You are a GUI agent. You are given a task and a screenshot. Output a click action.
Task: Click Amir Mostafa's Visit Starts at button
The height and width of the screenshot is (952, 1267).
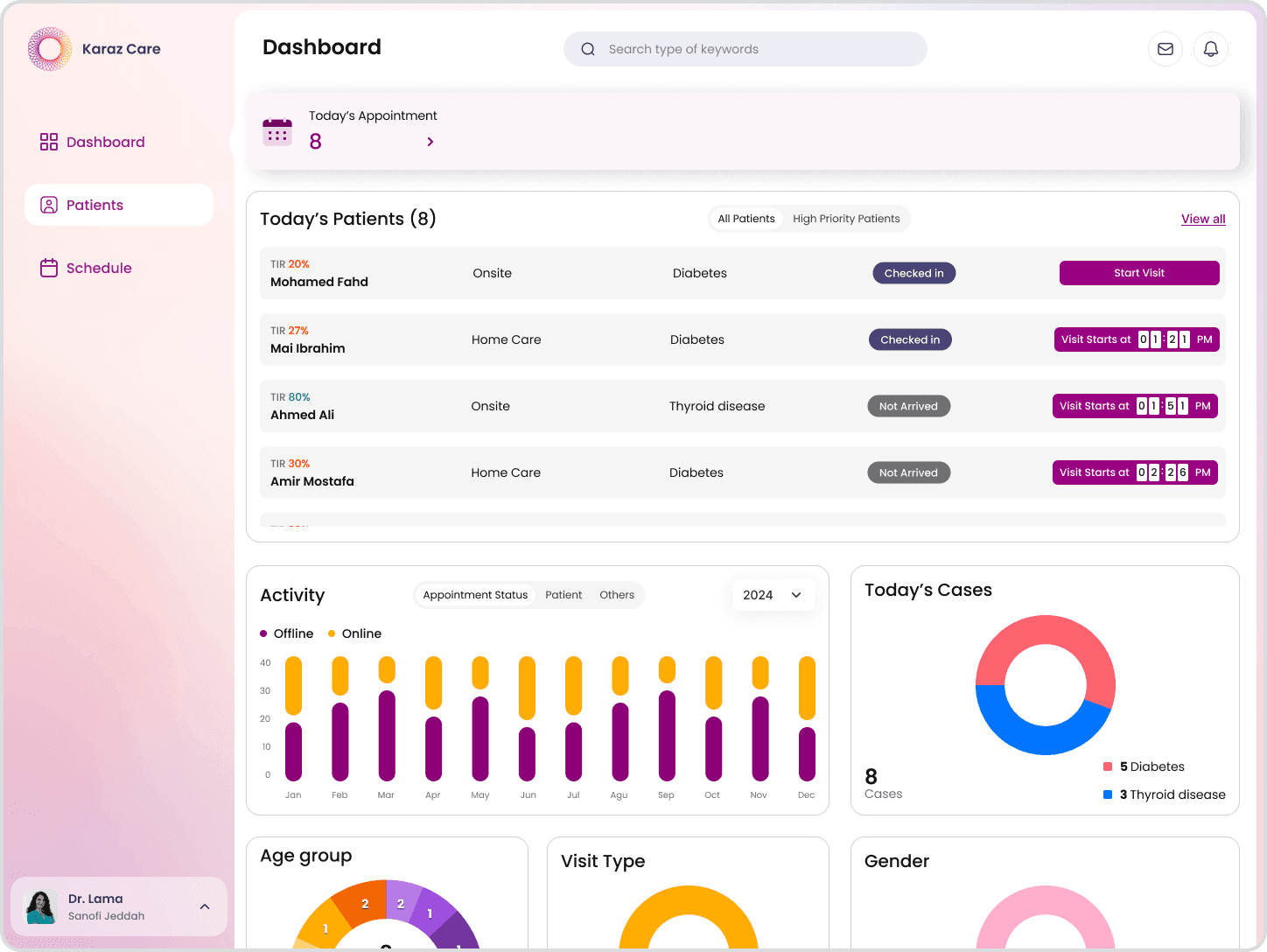[1135, 472]
